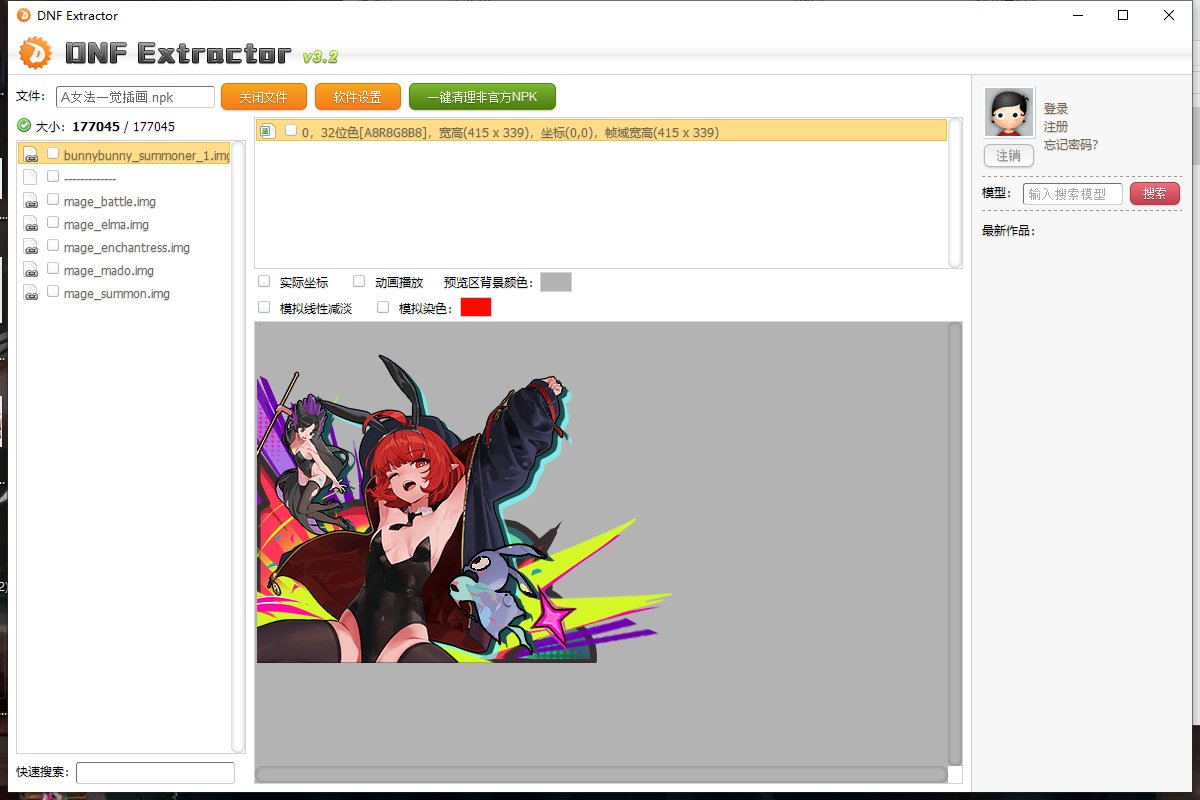This screenshot has height=800, width=1200.
Task: Click the DNF Extractor logo icon
Action: pos(35,52)
